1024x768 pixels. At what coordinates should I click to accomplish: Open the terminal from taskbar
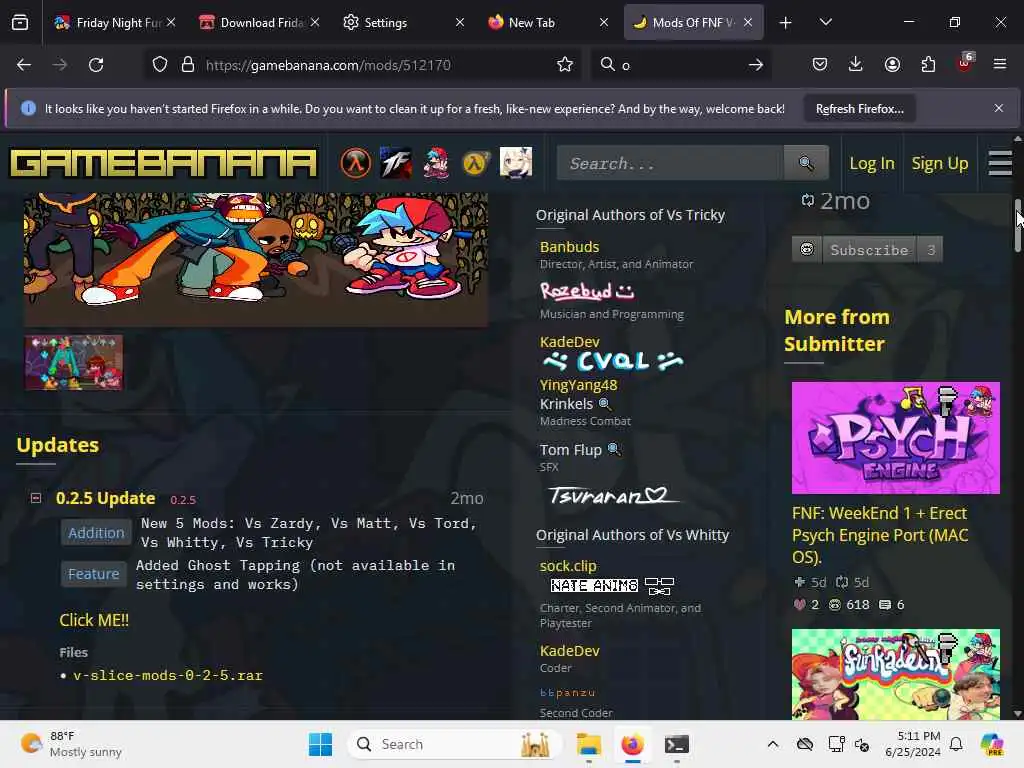677,744
